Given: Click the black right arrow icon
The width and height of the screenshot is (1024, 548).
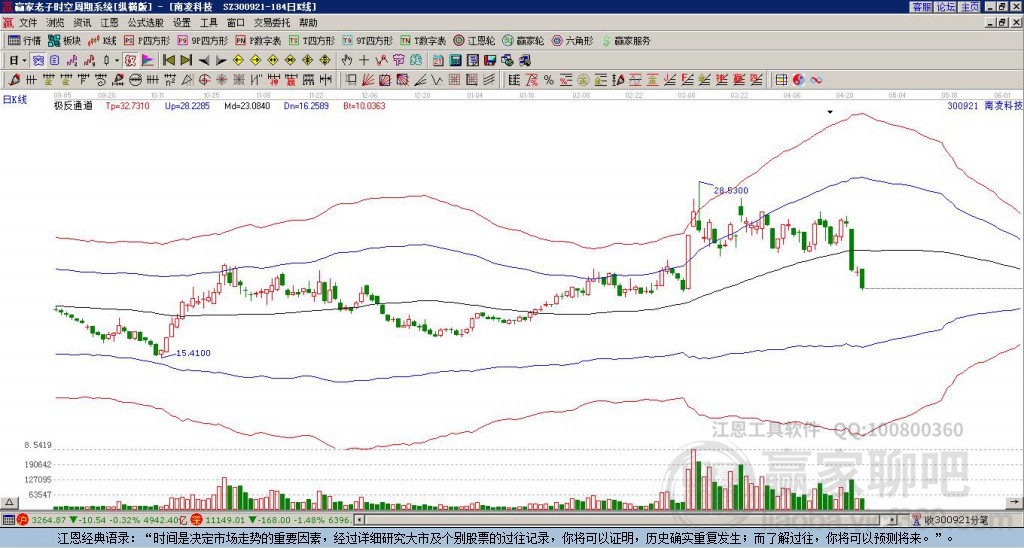Looking at the screenshot, I should (221, 61).
